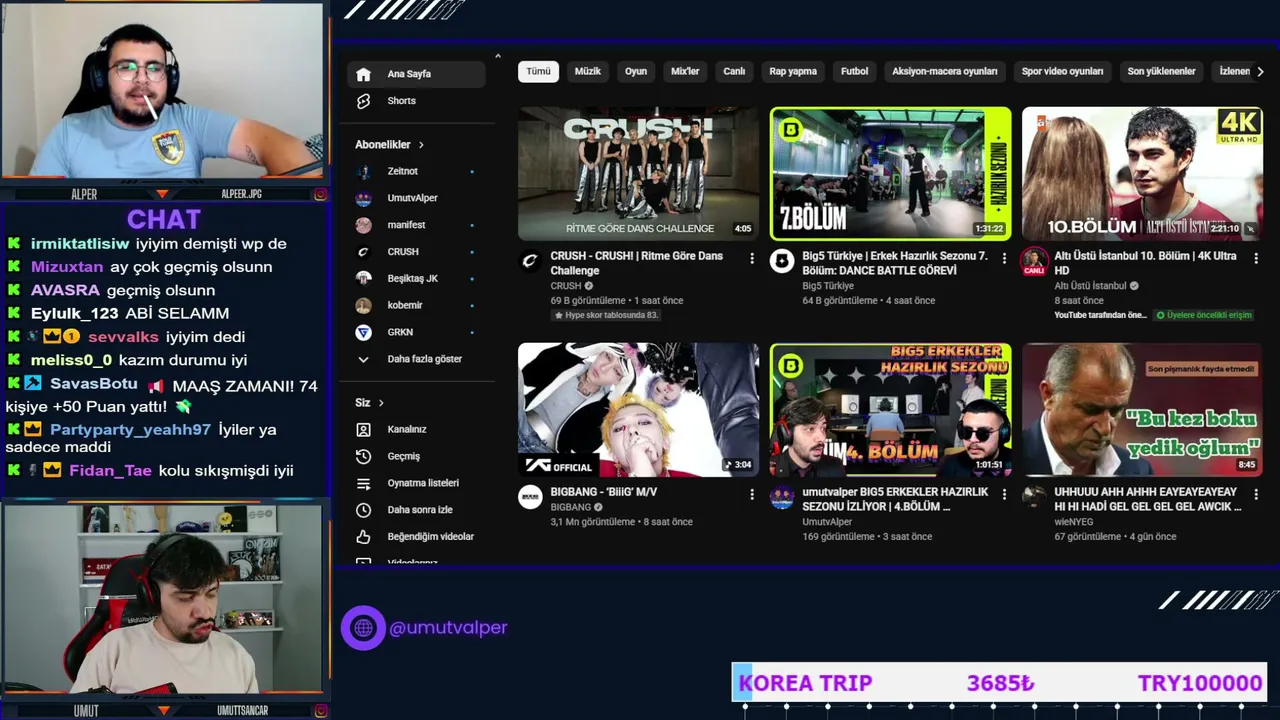Click the Hype skor tablosunda 83. badge
This screenshot has width=1280, height=720.
tap(606, 315)
